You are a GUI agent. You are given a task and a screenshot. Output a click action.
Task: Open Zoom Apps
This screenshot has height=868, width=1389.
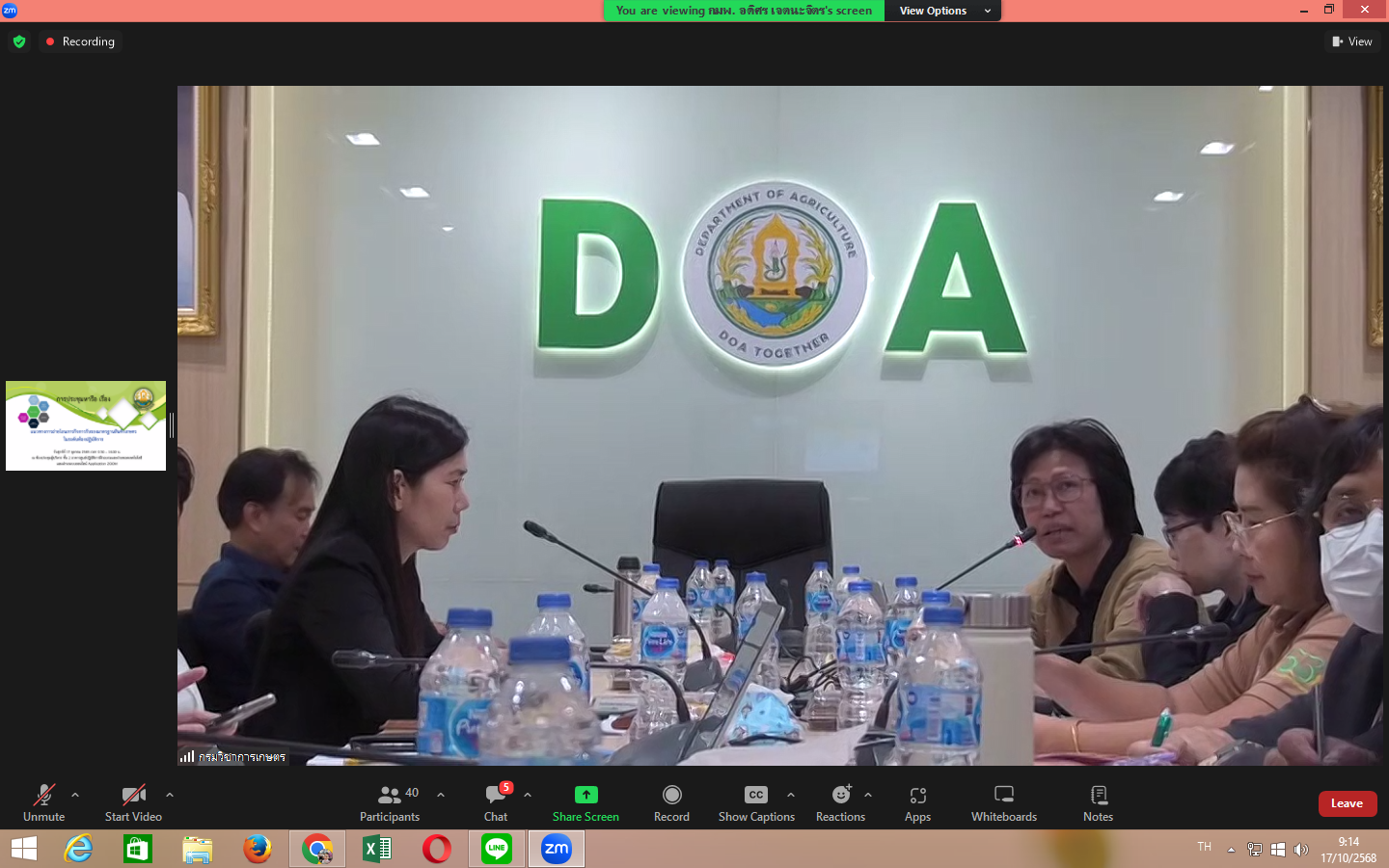pyautogui.click(x=917, y=802)
